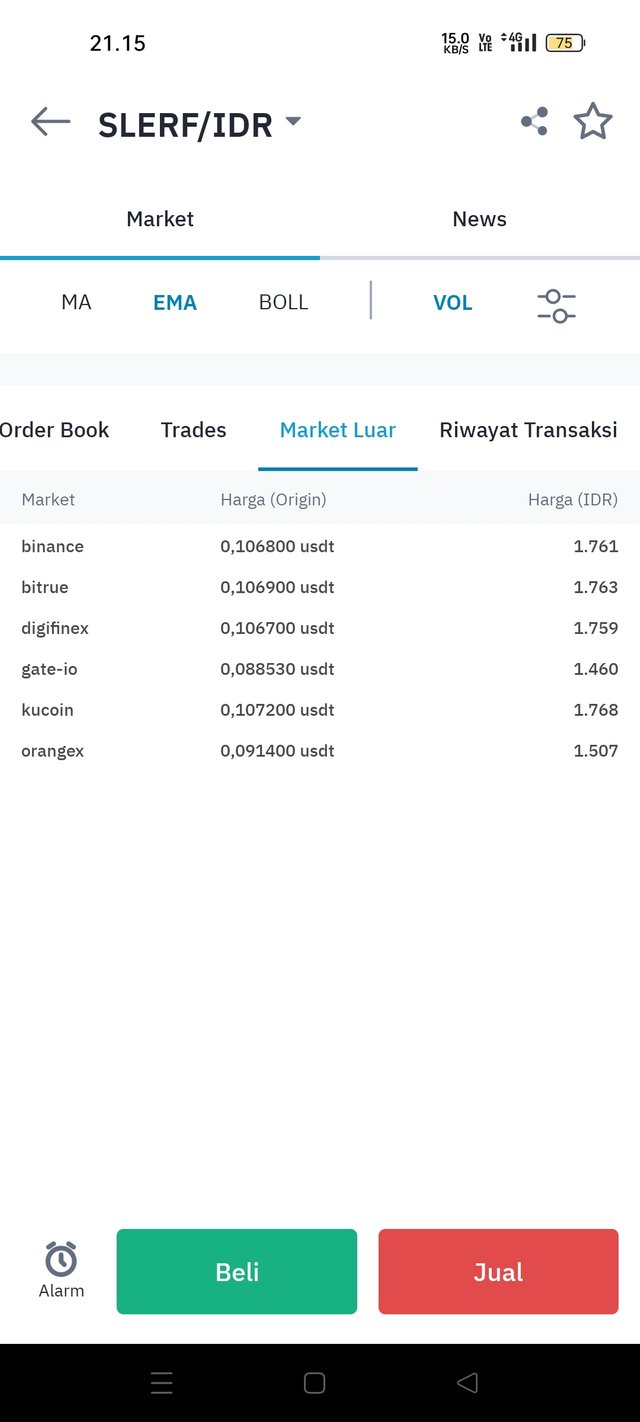The width and height of the screenshot is (640, 1422).
Task: Open the Riwayat Transaksi tab
Action: coord(528,430)
